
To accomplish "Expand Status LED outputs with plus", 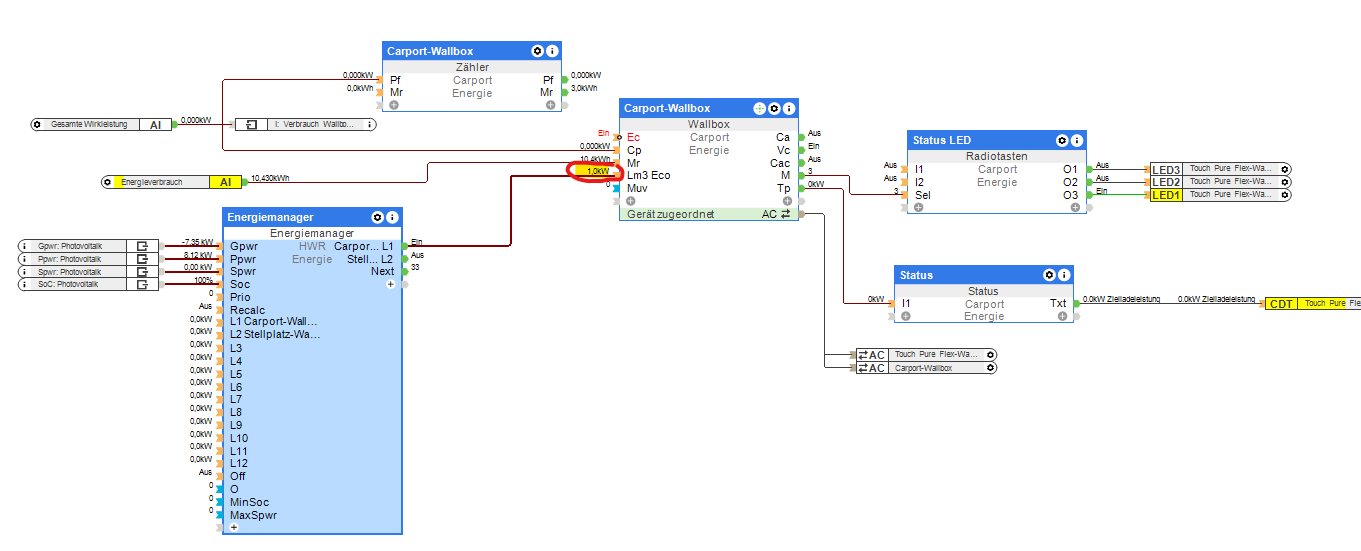I will coord(1075,207).
